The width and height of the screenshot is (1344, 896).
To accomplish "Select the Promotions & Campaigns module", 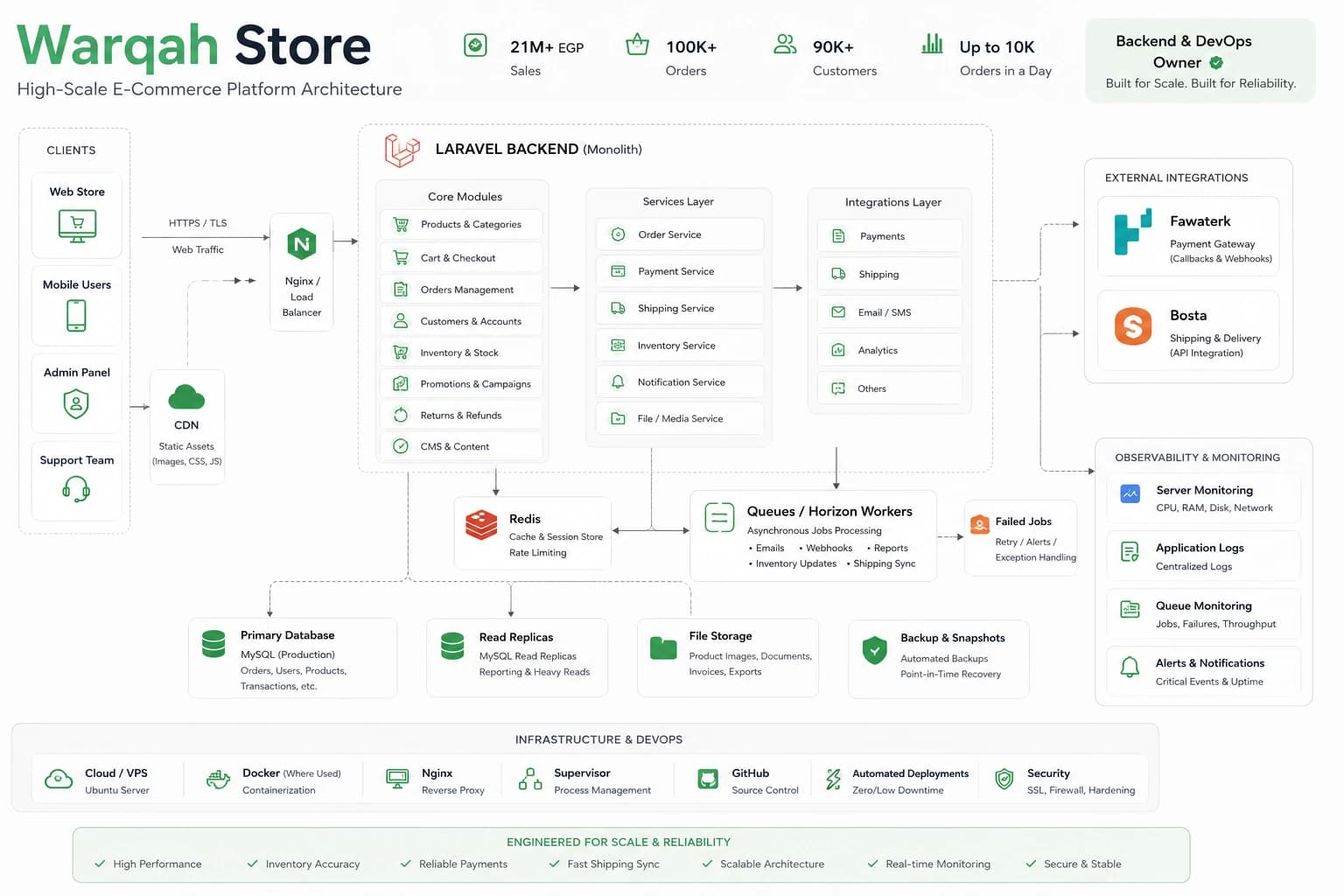I will pyautogui.click(x=461, y=384).
